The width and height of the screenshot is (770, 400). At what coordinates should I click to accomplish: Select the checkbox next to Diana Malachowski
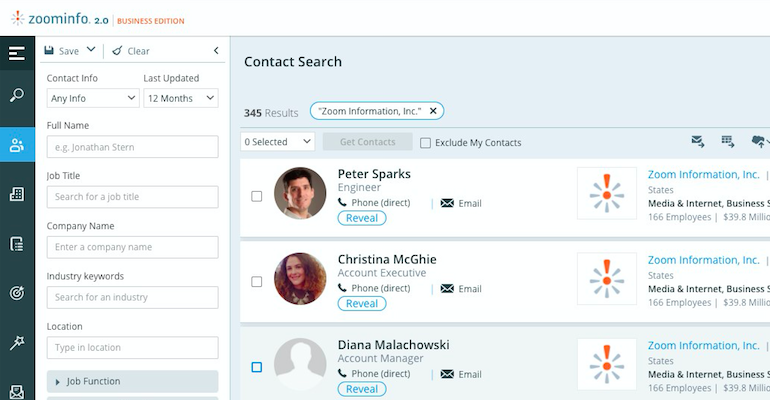[x=257, y=367]
